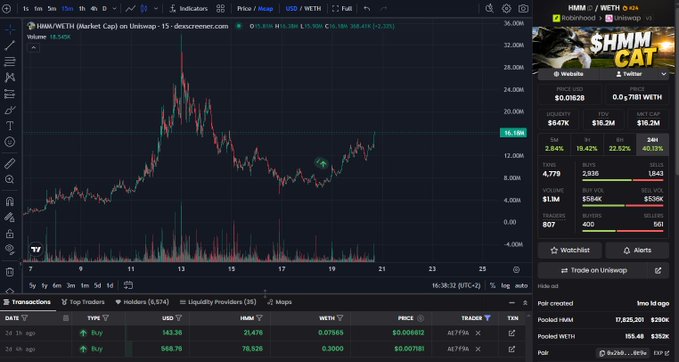The width and height of the screenshot is (679, 362).
Task: Open the emoji icons tool
Action: (10, 142)
